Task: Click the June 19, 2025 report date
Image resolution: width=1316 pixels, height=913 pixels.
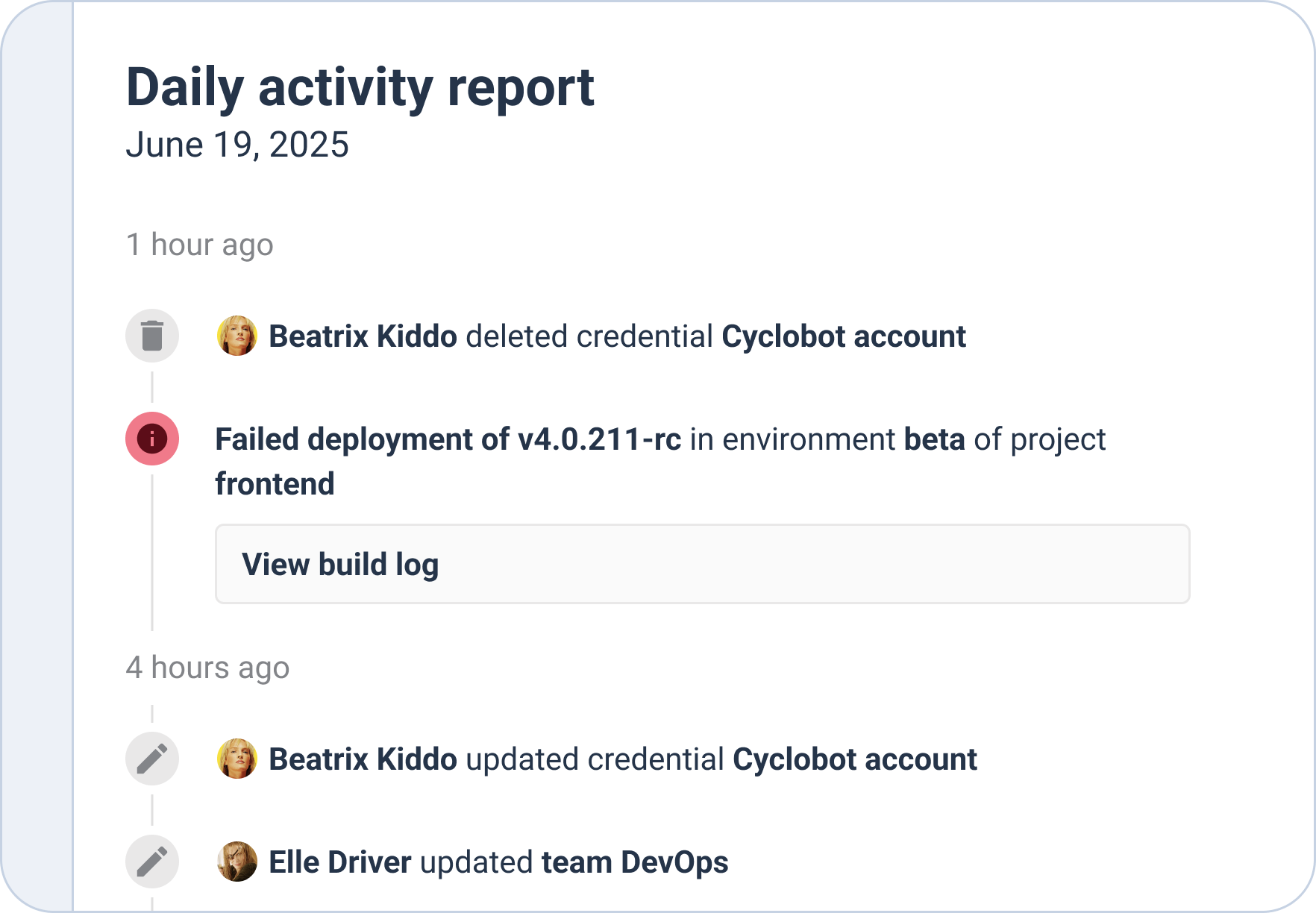Action: click(237, 145)
